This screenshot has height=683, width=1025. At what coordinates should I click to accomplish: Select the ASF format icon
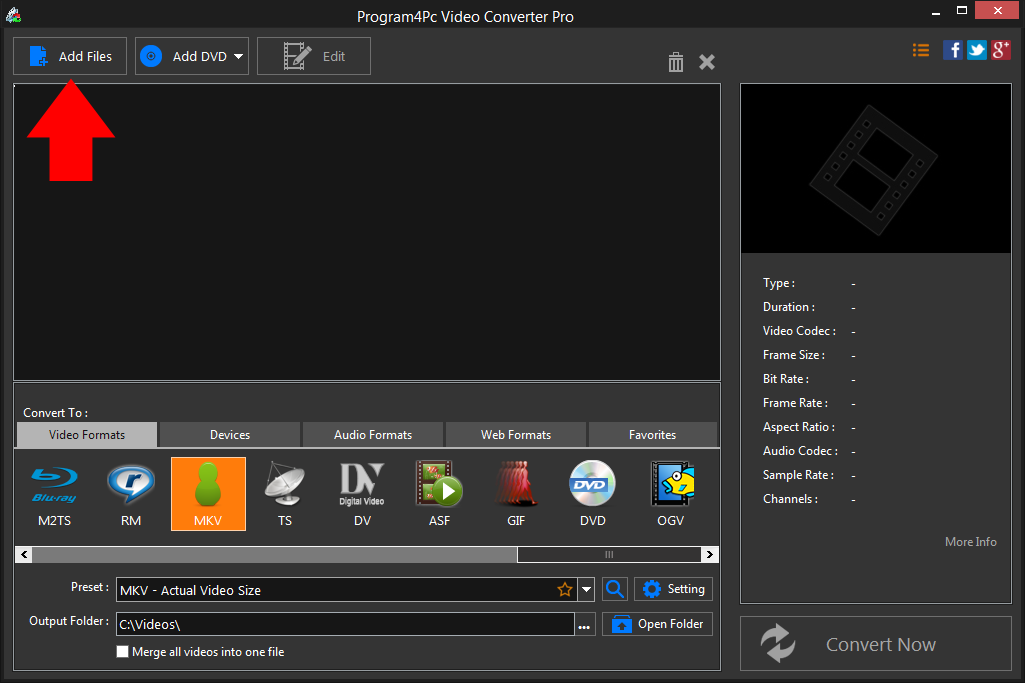439,493
